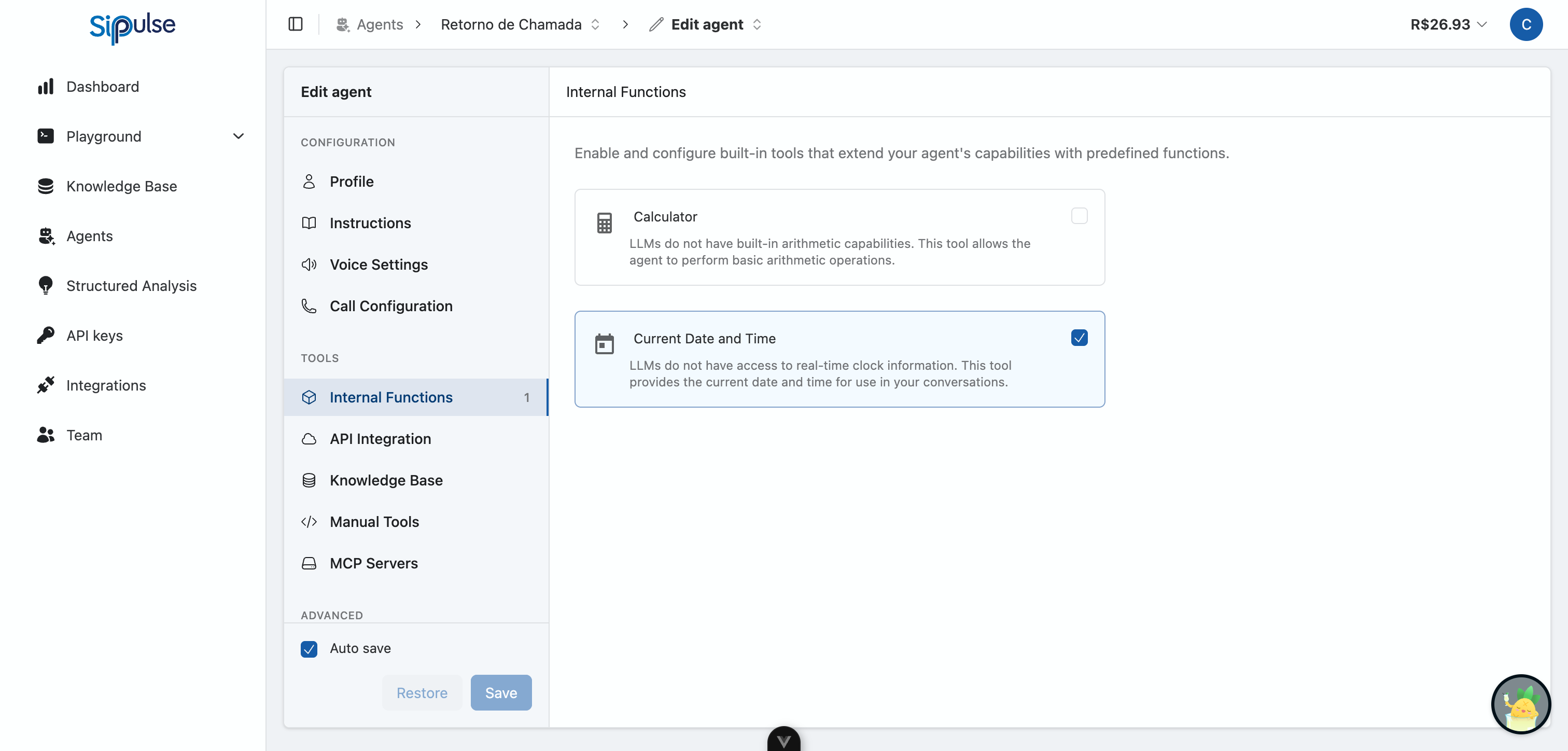Open Integrations from the sidebar
The height and width of the screenshot is (751, 1568).
pos(105,385)
